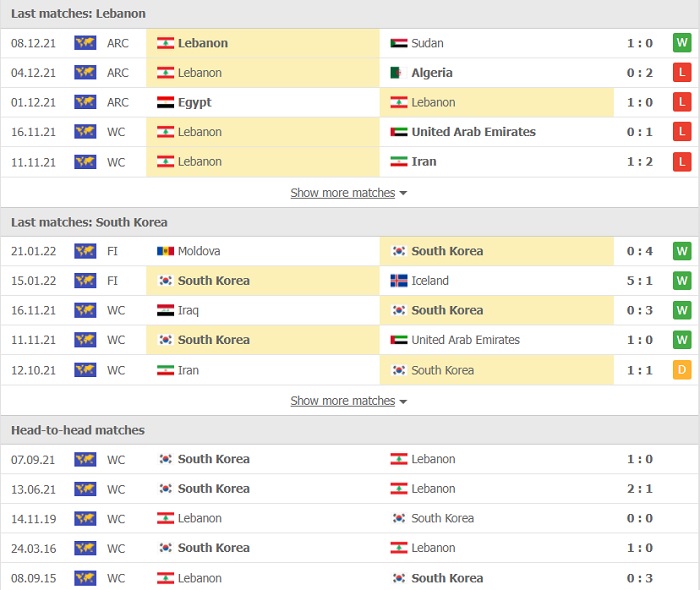
Task: Open the 14.11.19 Lebanon vs South Korea row
Action: 350,519
